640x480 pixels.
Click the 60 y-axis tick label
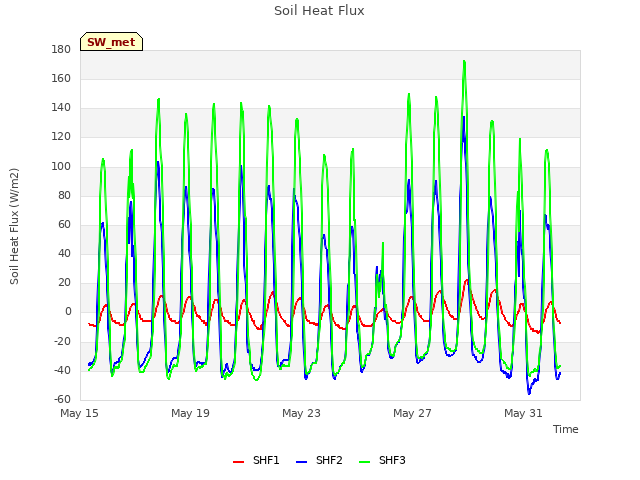(65, 224)
